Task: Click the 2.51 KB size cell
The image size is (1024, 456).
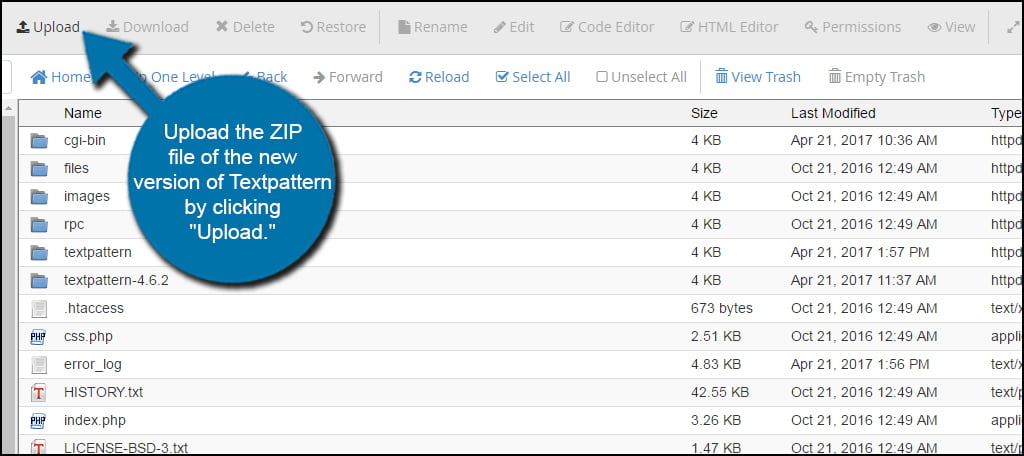Action: pyautogui.click(x=716, y=336)
